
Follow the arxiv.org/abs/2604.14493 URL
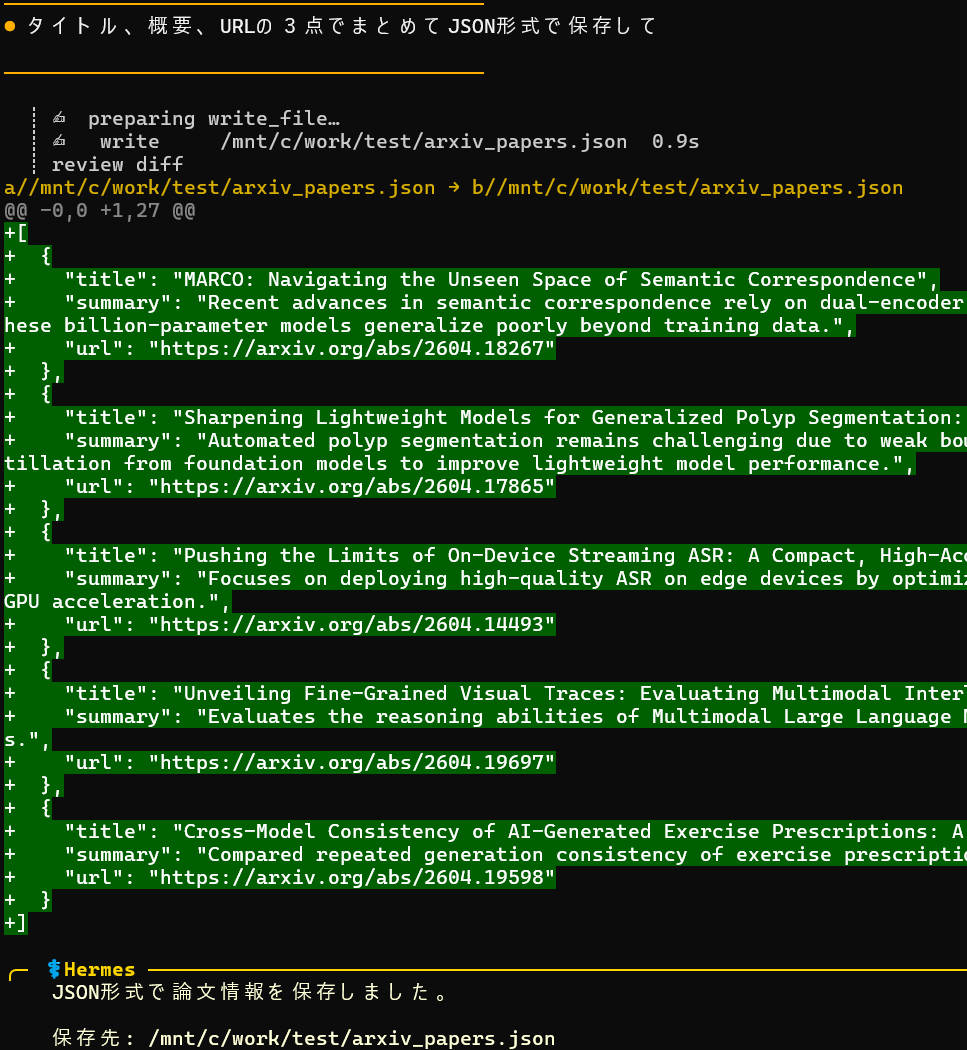[x=351, y=625]
